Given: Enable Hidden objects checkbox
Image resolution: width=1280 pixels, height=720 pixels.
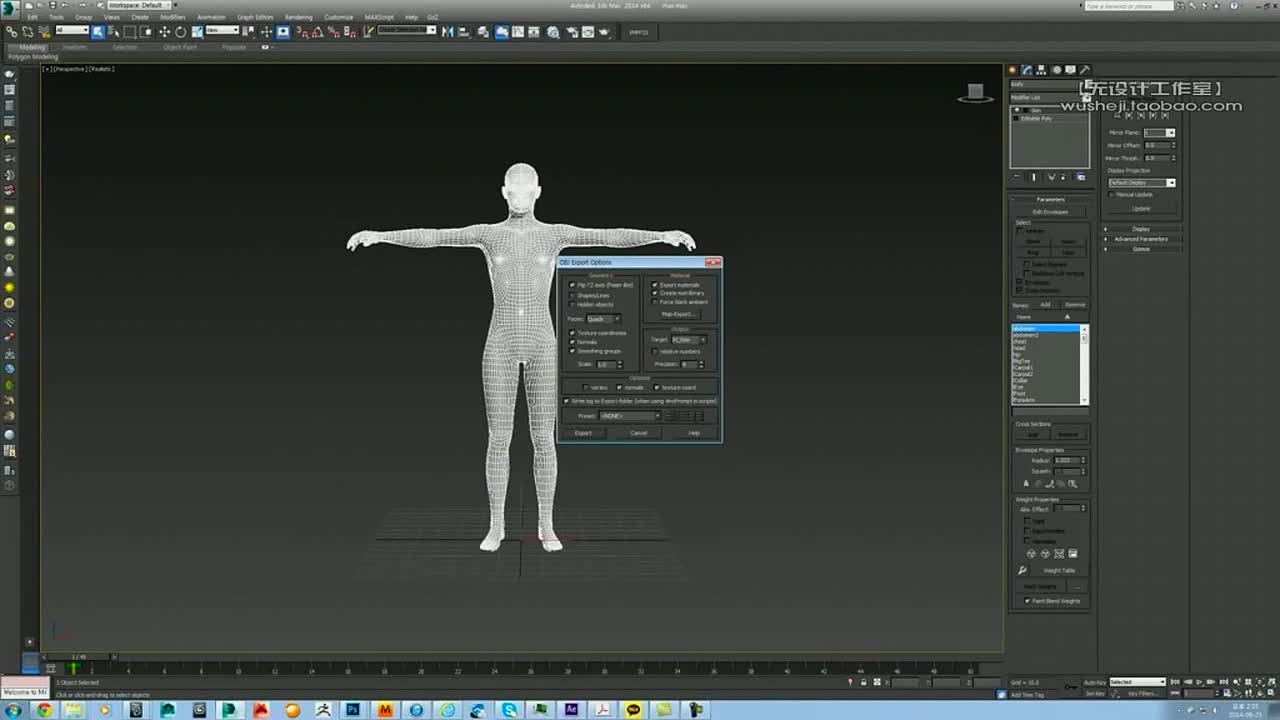Looking at the screenshot, I should click(573, 304).
